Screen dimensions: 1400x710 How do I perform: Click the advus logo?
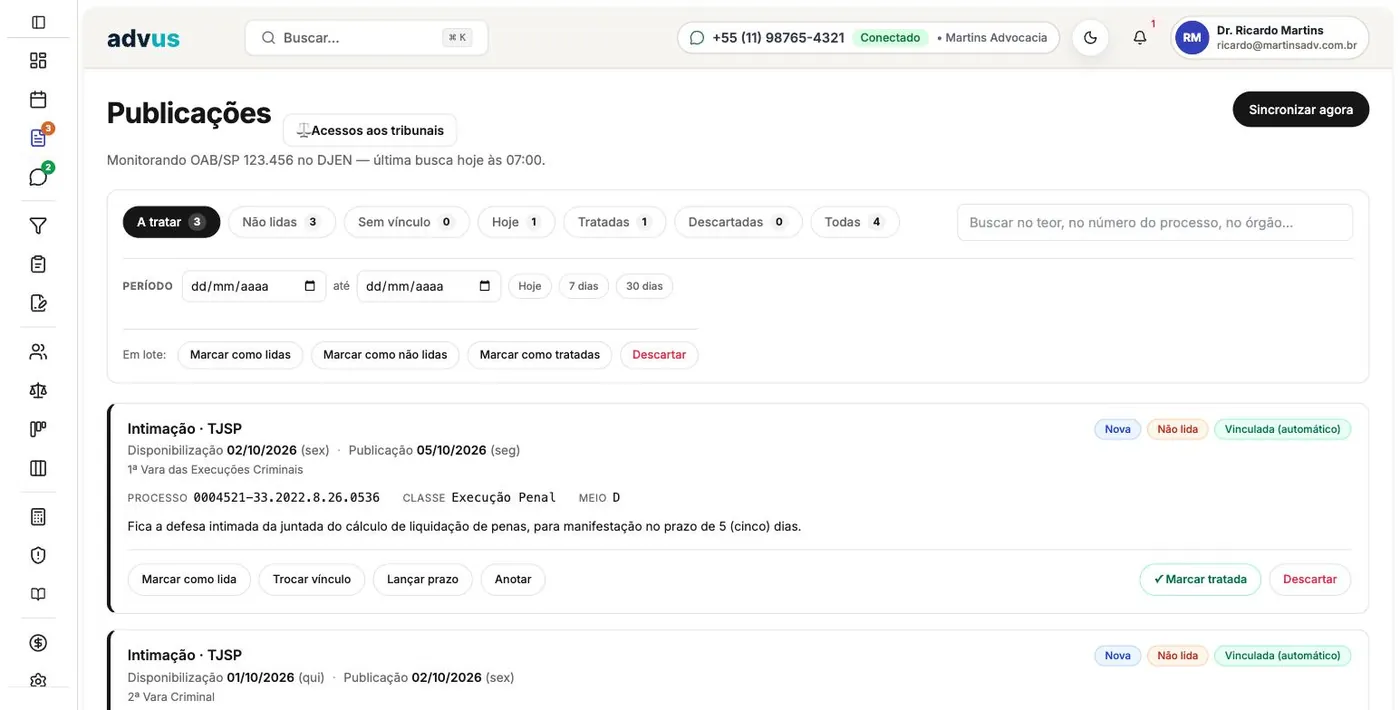click(143, 38)
